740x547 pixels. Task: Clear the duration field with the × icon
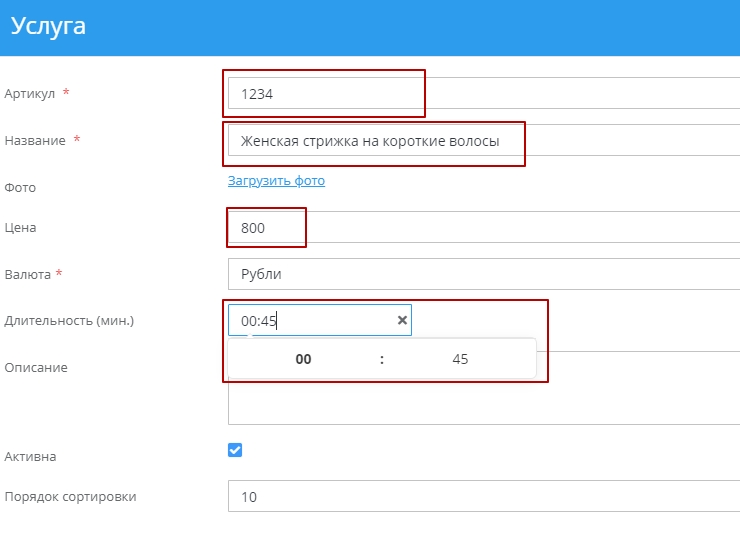[x=402, y=320]
